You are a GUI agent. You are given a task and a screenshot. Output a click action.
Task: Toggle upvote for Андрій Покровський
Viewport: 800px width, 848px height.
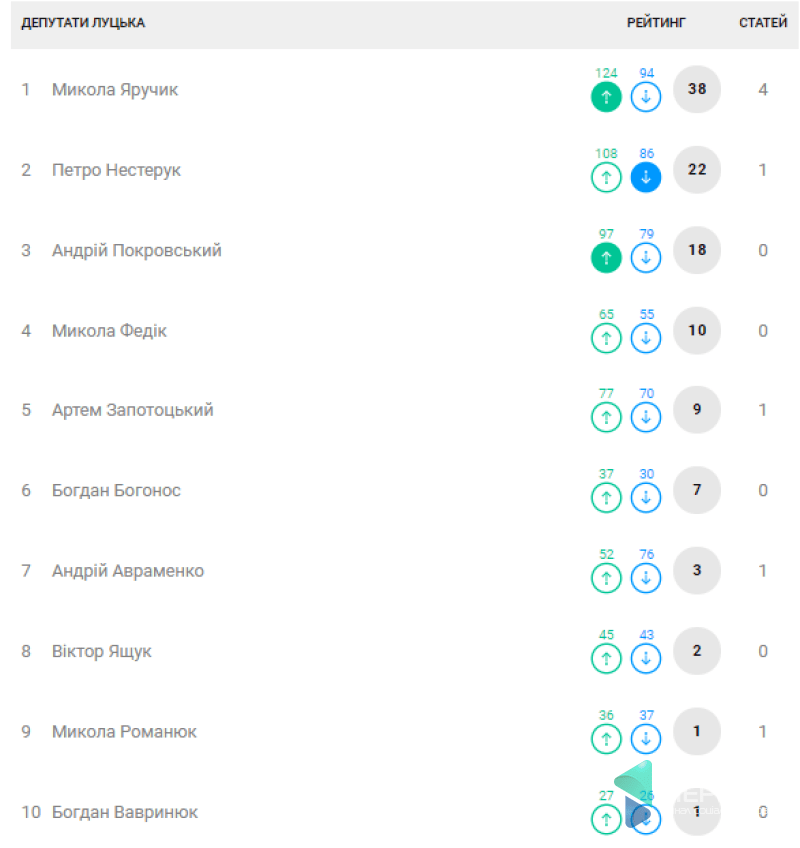606,257
